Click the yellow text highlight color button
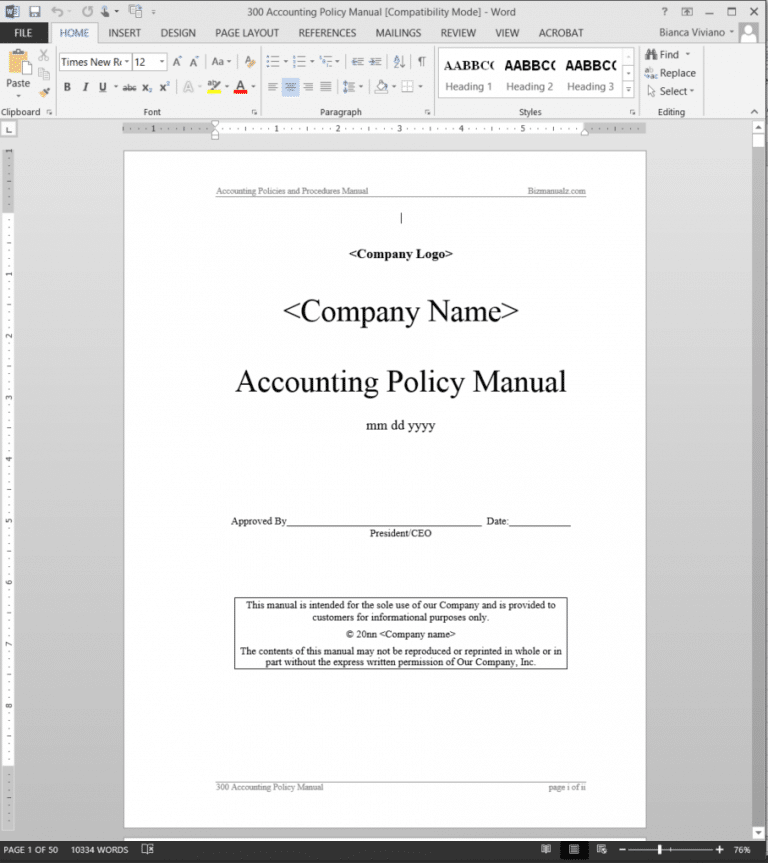This screenshot has width=768, height=863. 214,87
